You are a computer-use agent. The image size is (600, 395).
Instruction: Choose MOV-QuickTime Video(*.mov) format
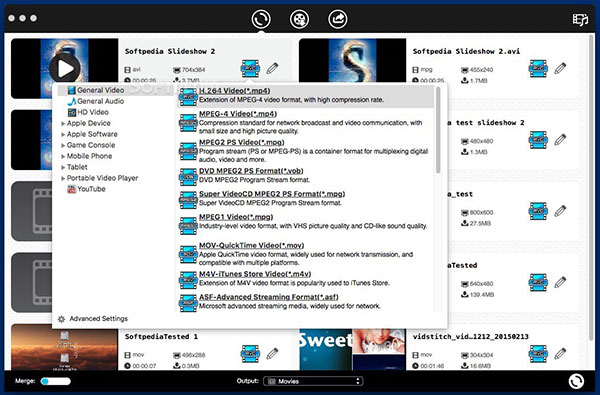click(x=305, y=254)
